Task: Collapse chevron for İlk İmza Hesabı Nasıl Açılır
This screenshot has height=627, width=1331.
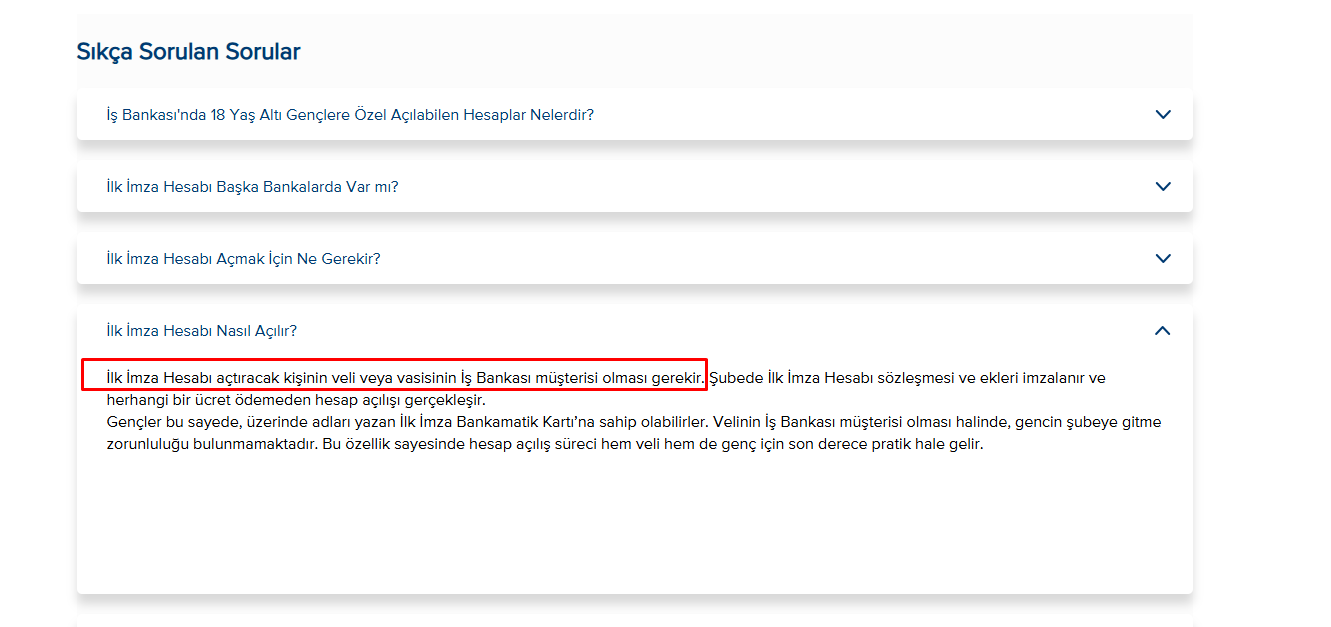Action: click(1163, 330)
